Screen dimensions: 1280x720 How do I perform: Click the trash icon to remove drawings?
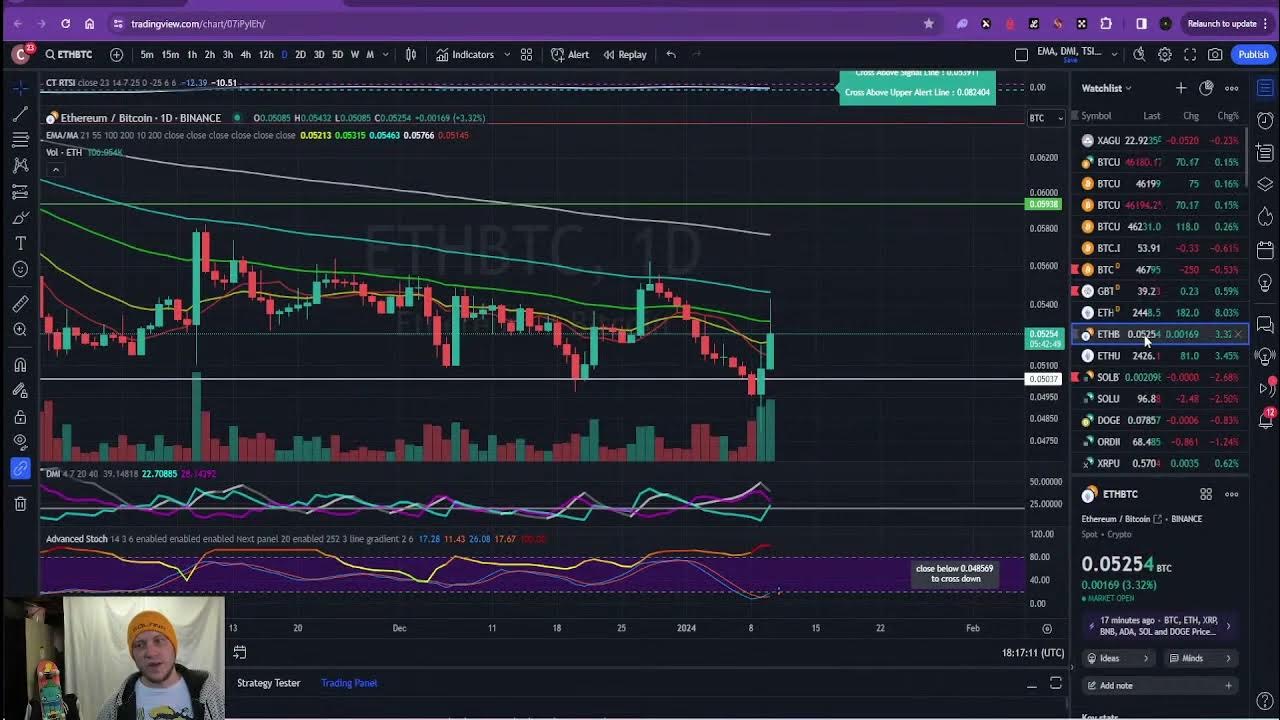20,504
